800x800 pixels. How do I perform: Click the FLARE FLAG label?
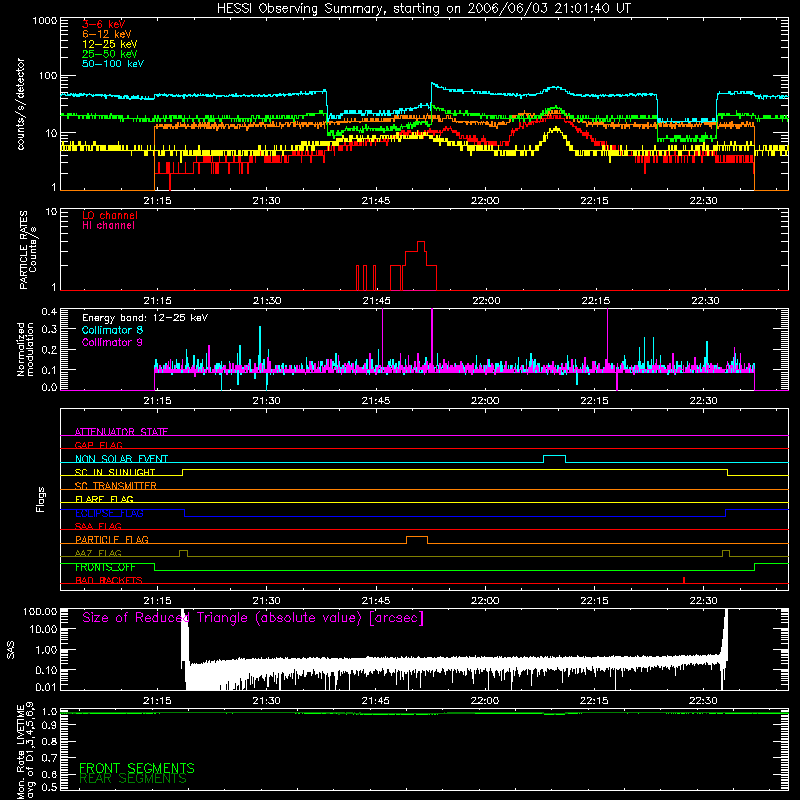104,499
